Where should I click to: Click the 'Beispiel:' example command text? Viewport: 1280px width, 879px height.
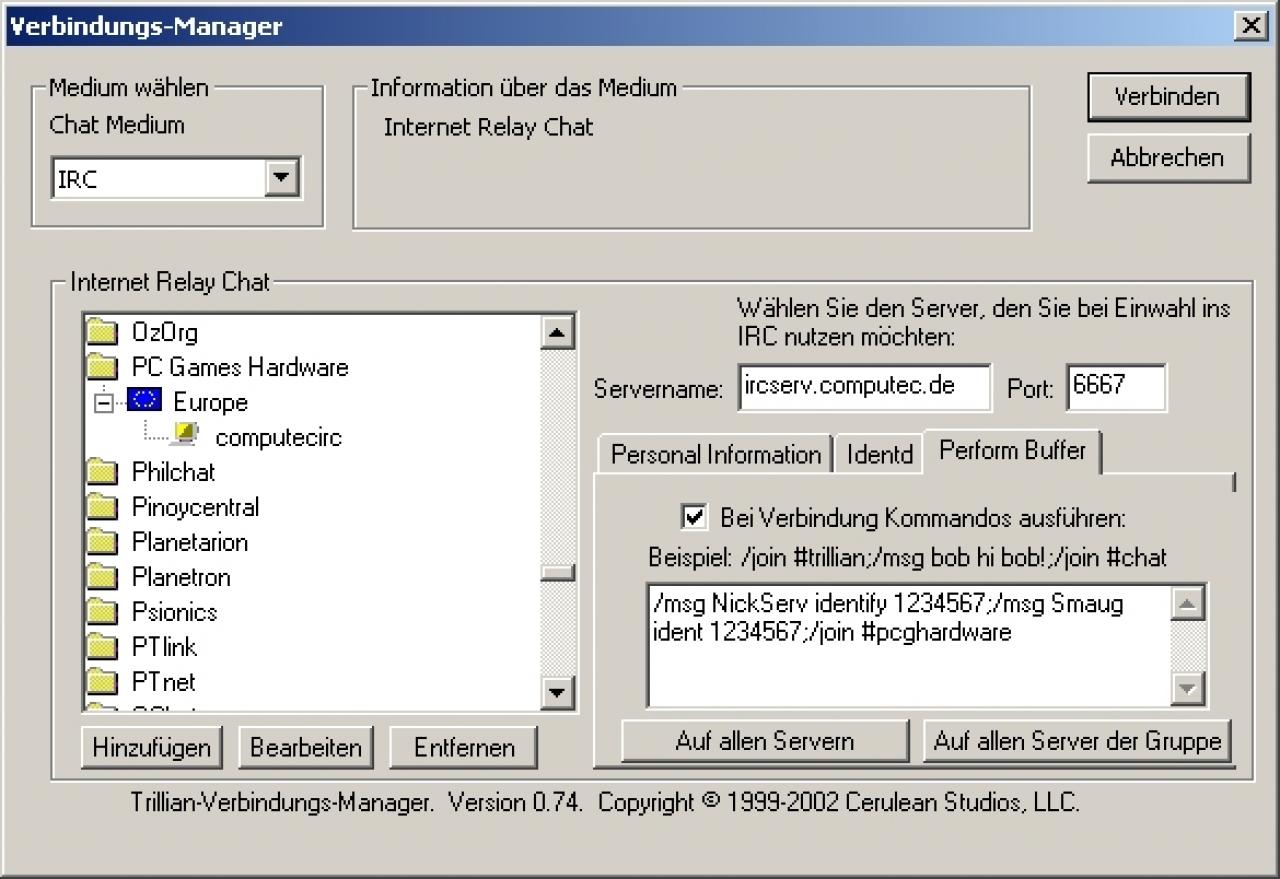(x=907, y=557)
